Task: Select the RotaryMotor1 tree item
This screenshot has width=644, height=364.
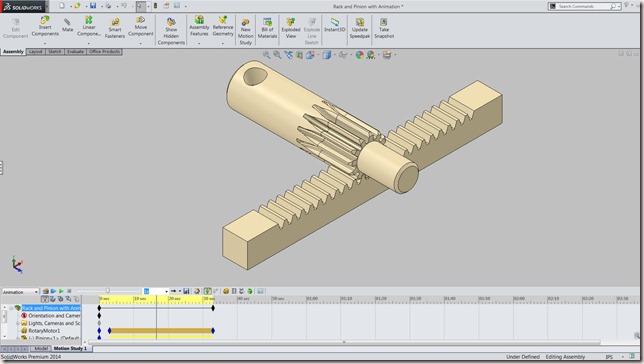Action: (44, 331)
